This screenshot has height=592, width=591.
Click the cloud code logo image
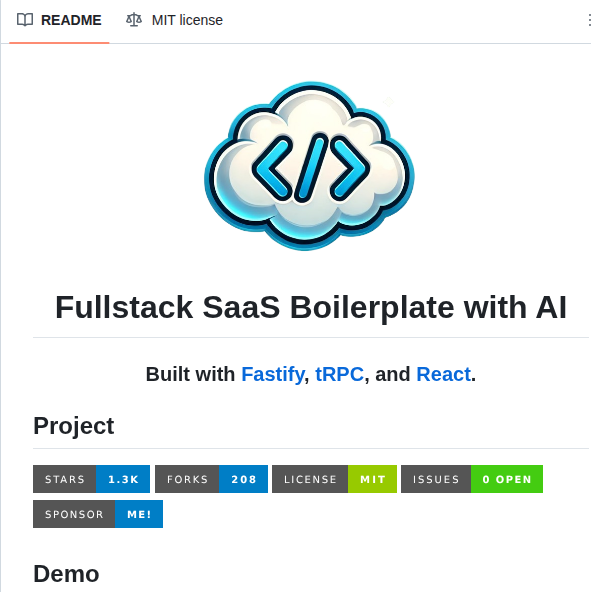309,166
